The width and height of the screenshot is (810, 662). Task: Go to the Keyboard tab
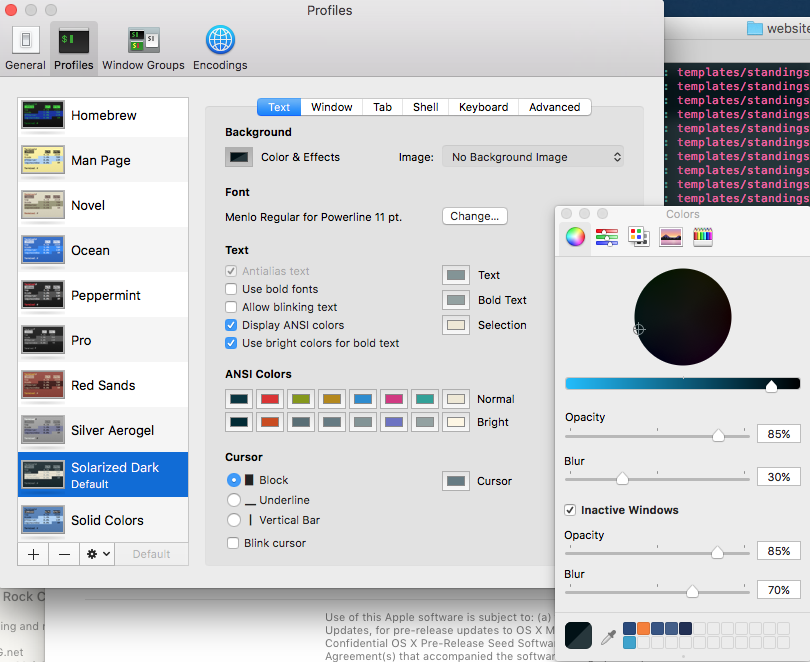[x=484, y=107]
